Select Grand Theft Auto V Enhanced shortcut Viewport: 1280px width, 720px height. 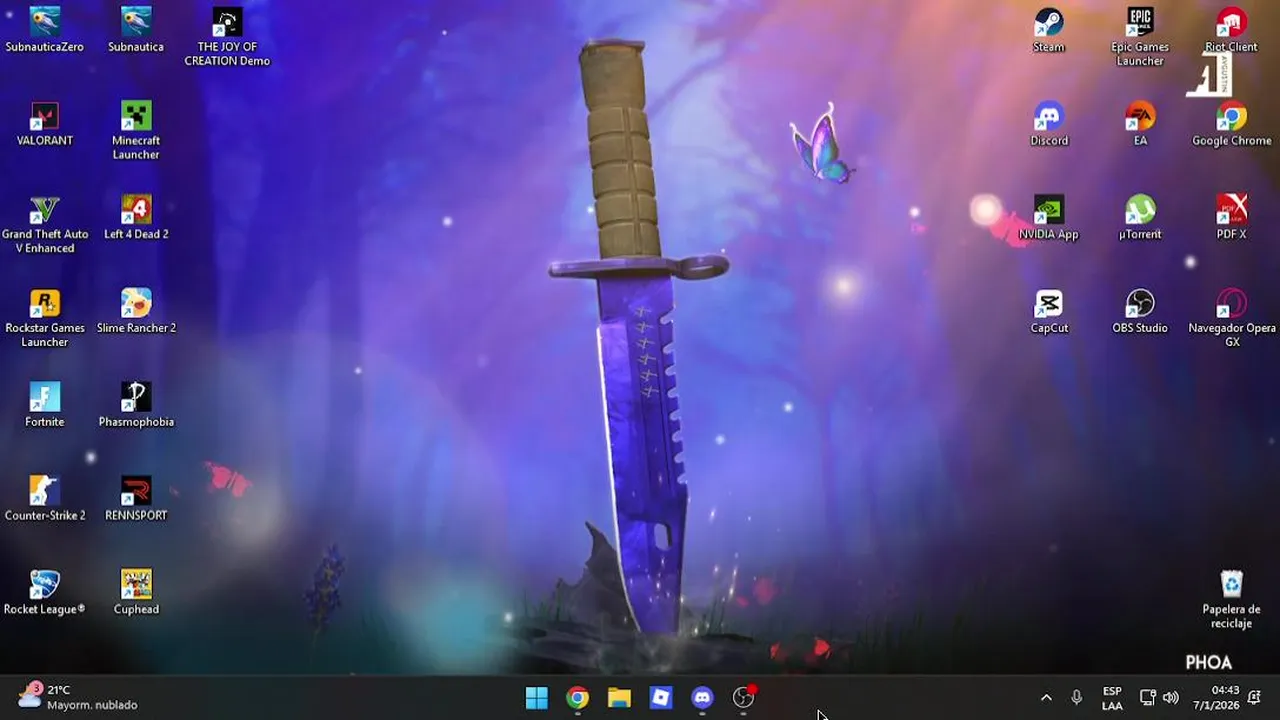click(x=45, y=224)
